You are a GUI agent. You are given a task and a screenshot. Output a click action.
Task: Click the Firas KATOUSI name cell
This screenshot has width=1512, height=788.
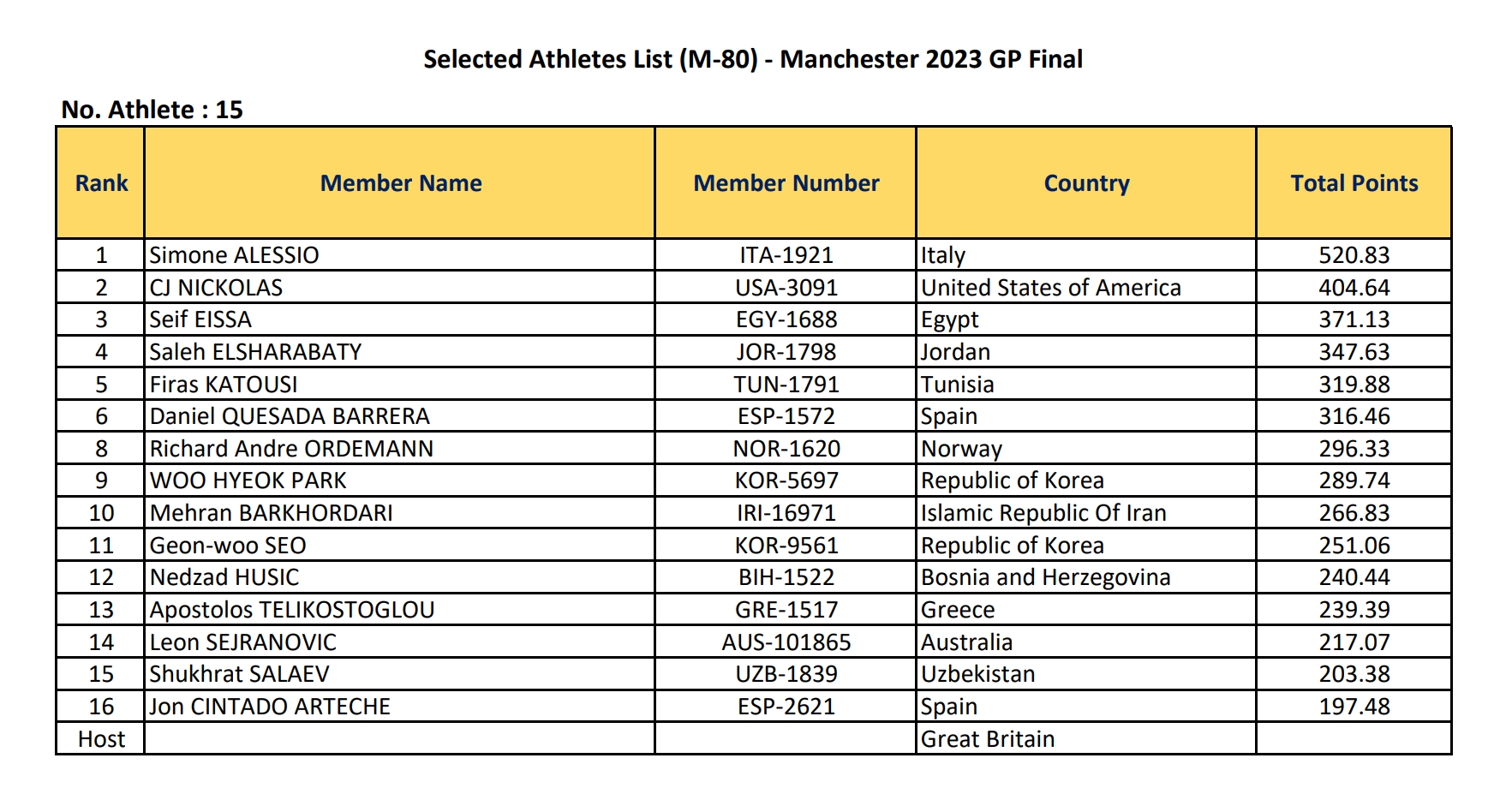400,385
